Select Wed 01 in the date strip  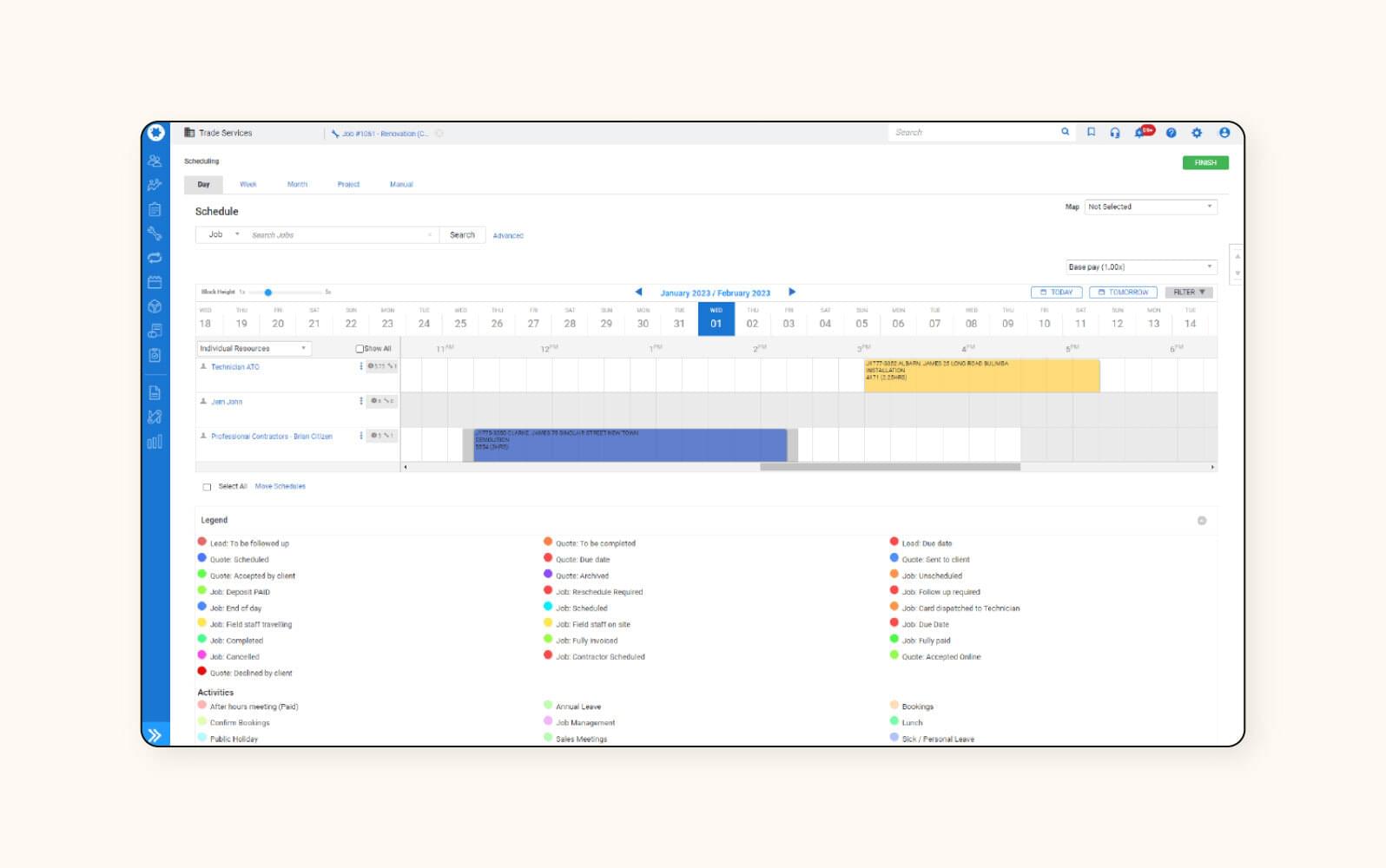(x=716, y=319)
